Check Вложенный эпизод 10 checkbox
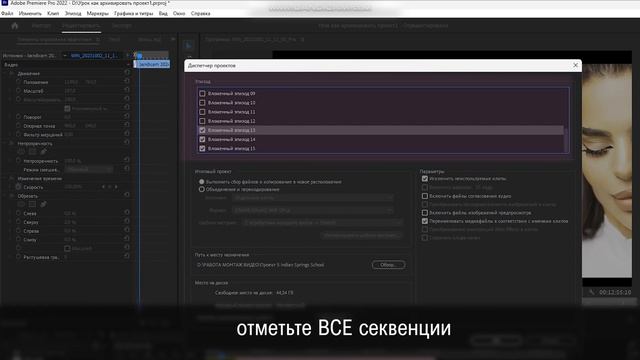Image resolution: width=640 pixels, height=360 pixels. (202, 102)
